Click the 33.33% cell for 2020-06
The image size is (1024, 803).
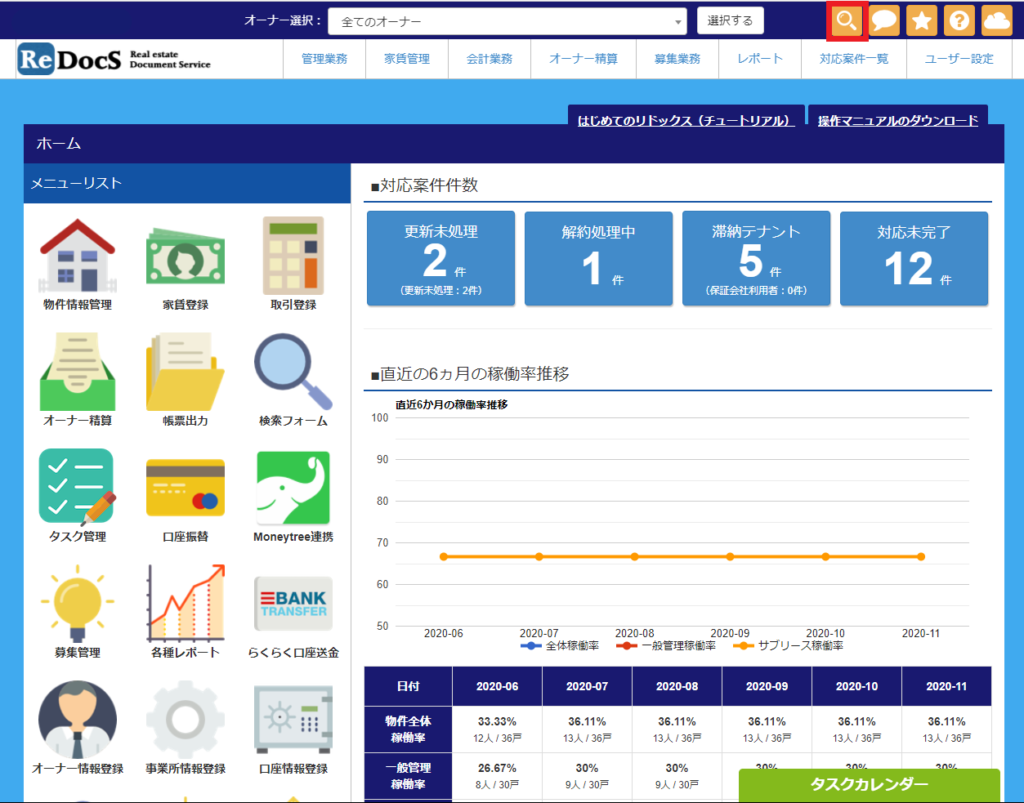(497, 729)
